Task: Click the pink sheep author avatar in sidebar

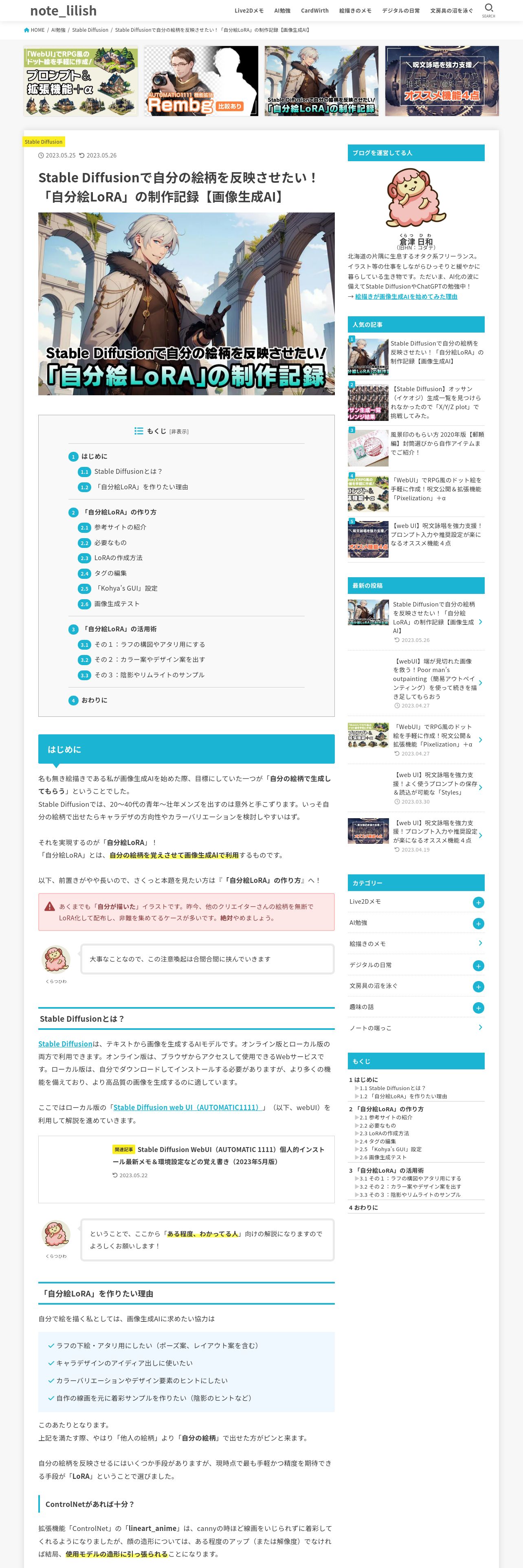Action: tap(416, 198)
